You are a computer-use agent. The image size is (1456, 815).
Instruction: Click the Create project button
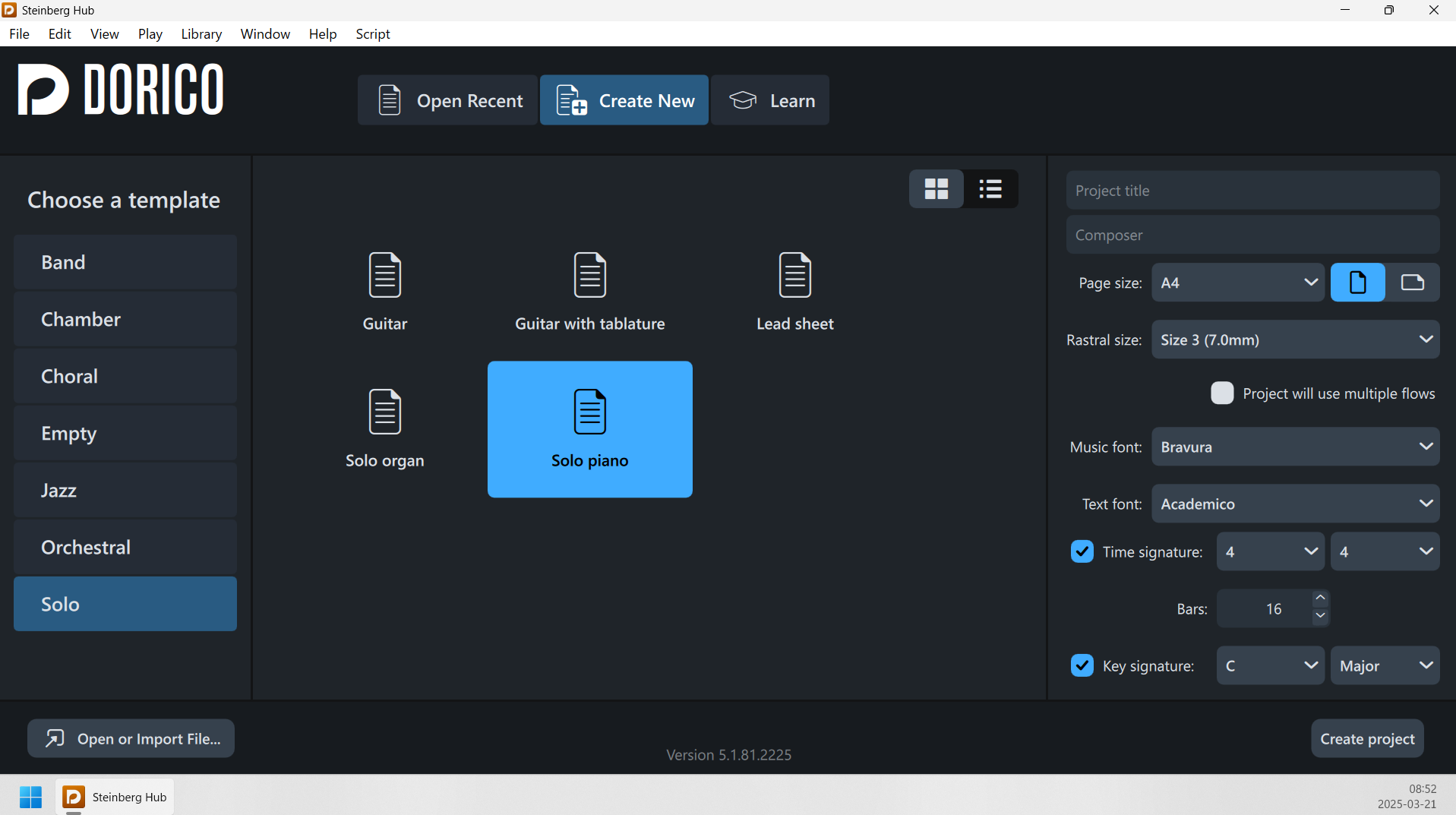[x=1367, y=738]
